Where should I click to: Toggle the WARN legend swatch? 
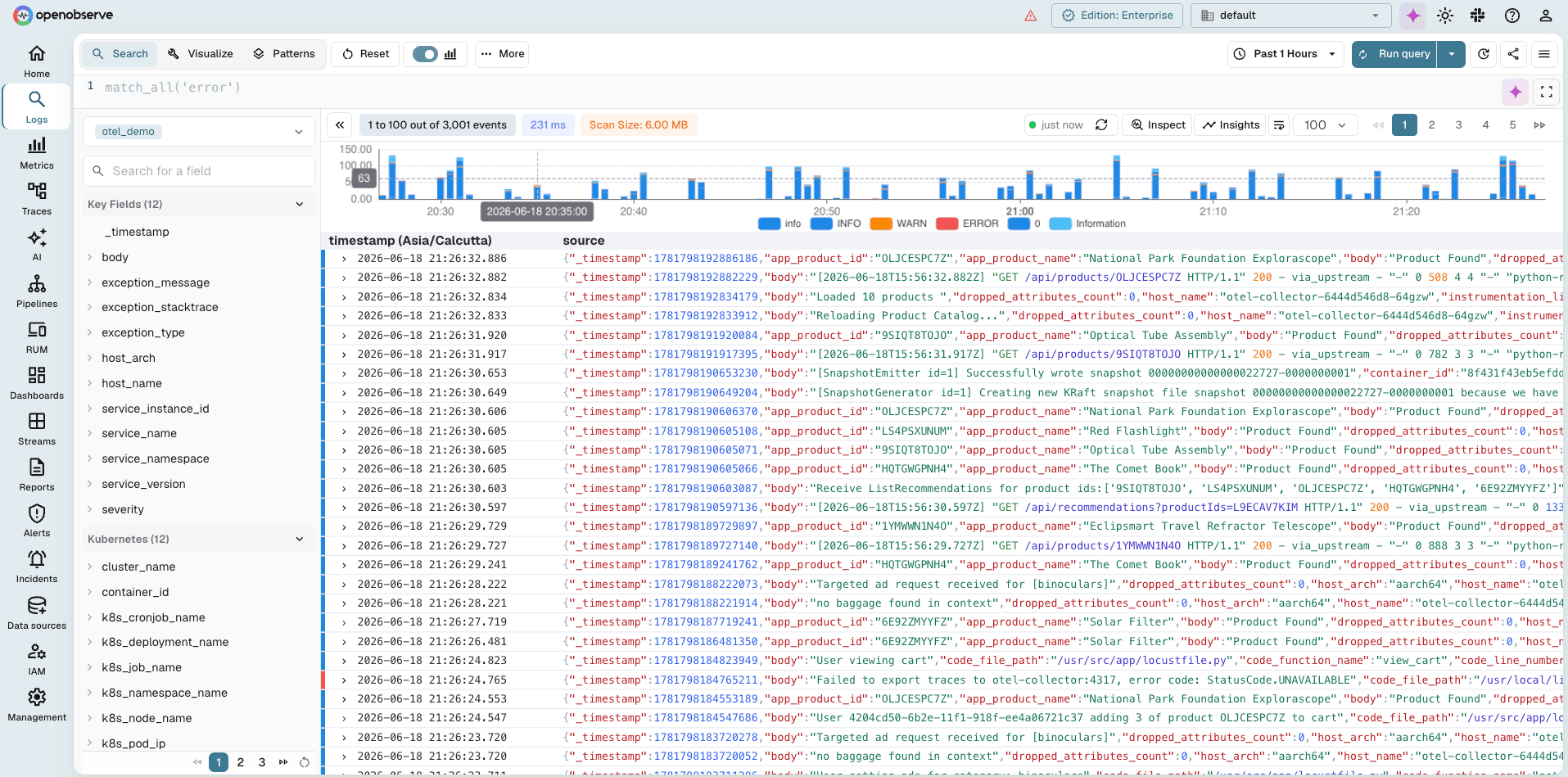click(x=881, y=224)
